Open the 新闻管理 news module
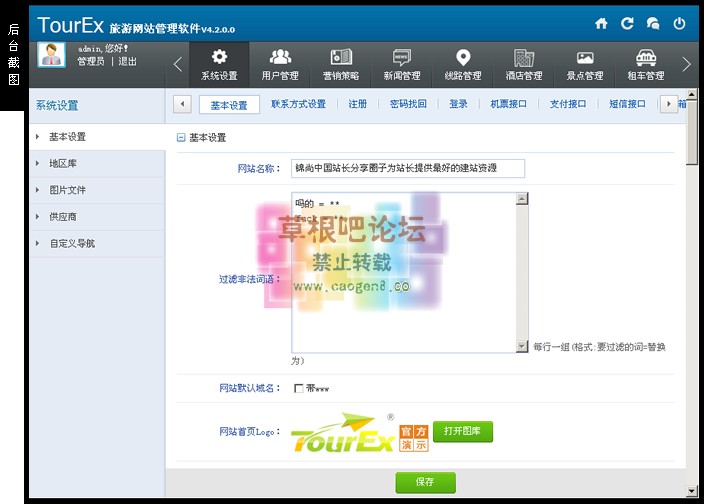 [402, 64]
